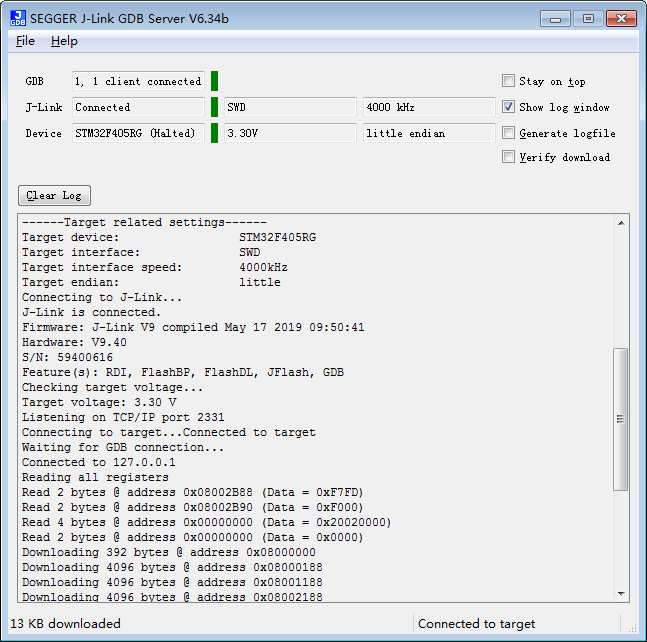Click the 3.30V voltage field

[290, 133]
